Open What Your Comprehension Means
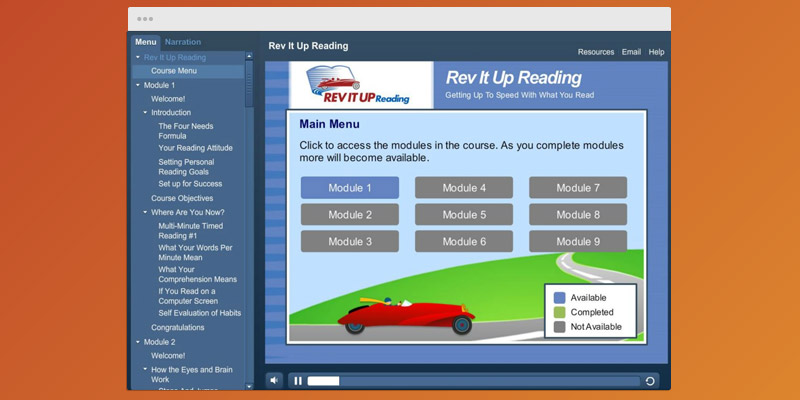Image resolution: width=800 pixels, height=400 pixels. 197,274
